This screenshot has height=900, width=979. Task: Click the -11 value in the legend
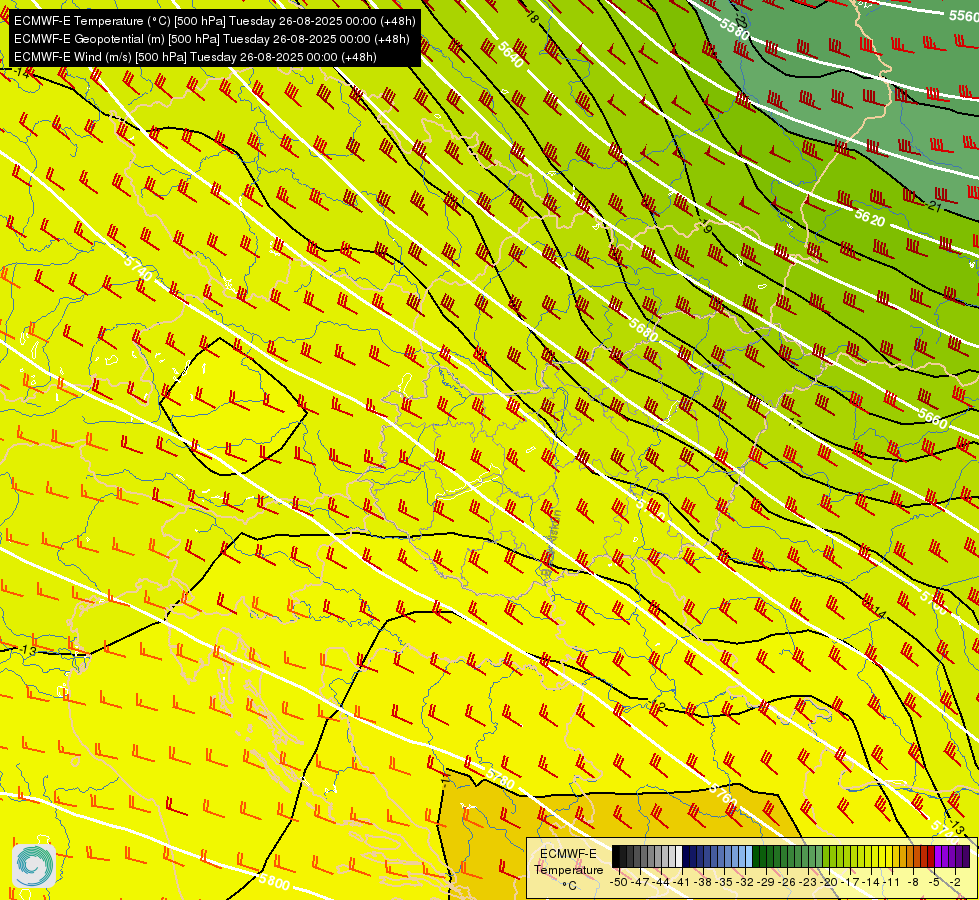click(891, 882)
